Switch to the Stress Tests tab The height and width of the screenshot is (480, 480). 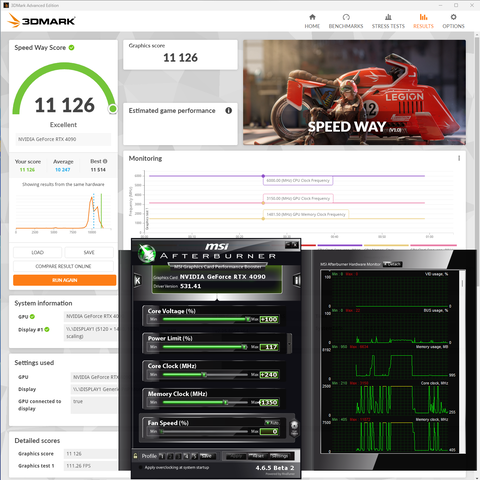[x=388, y=21]
